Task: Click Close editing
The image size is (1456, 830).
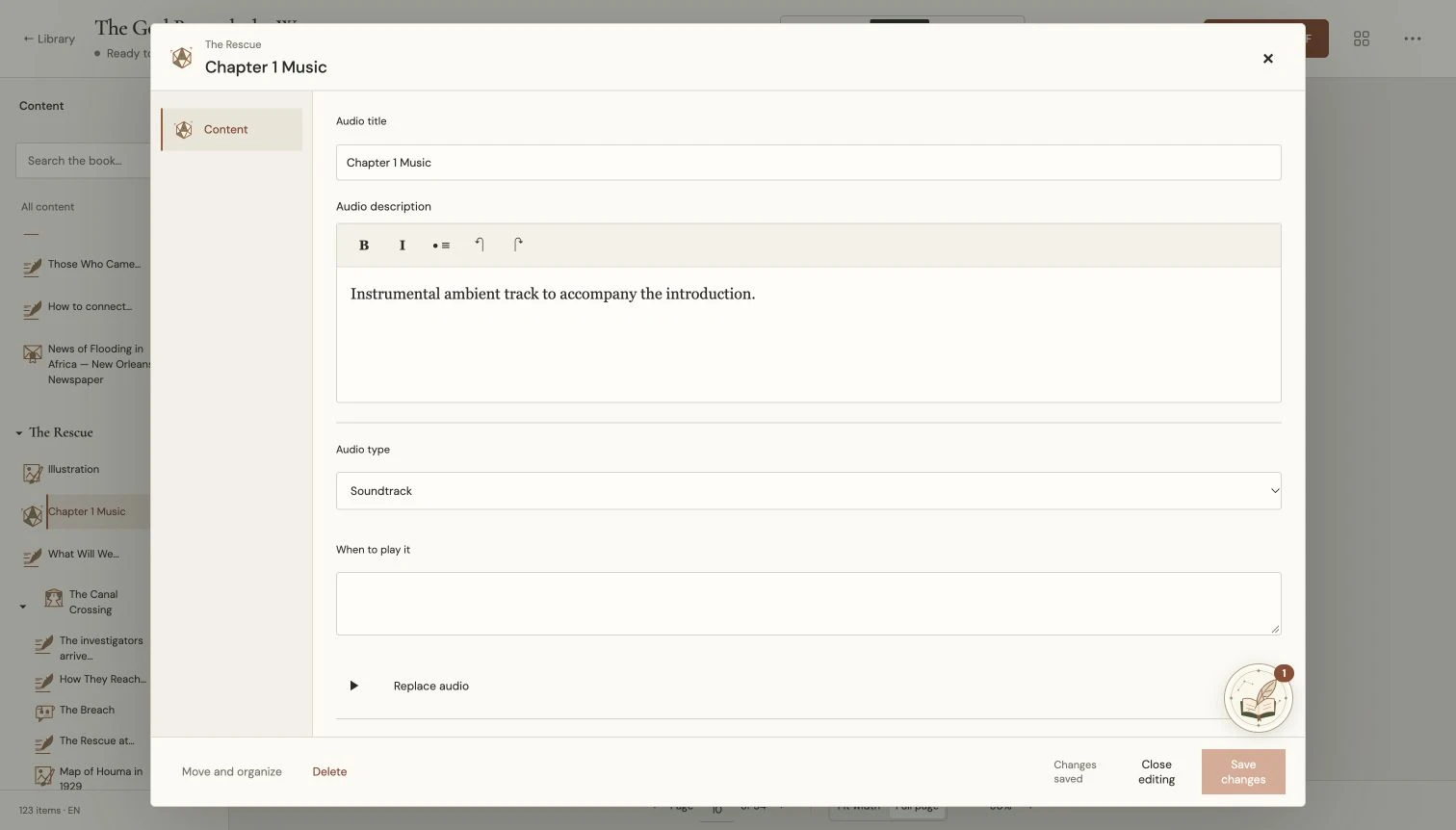Action: click(1157, 771)
